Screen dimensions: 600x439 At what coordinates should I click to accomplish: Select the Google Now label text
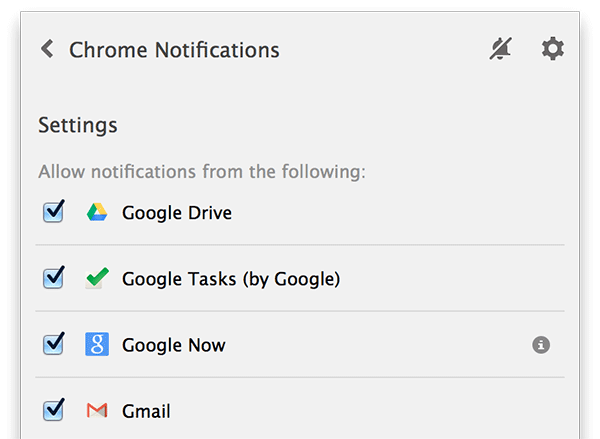tap(174, 346)
